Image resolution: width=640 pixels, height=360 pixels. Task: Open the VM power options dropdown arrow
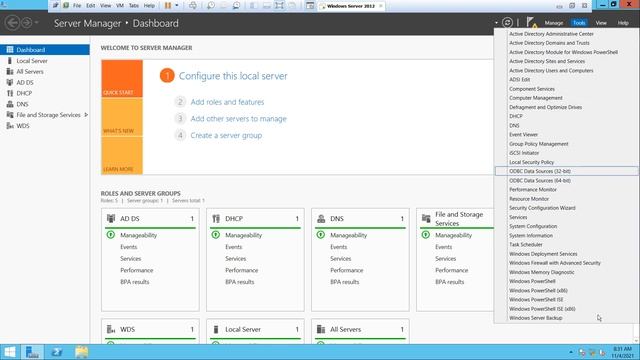pyautogui.click(x=177, y=6)
